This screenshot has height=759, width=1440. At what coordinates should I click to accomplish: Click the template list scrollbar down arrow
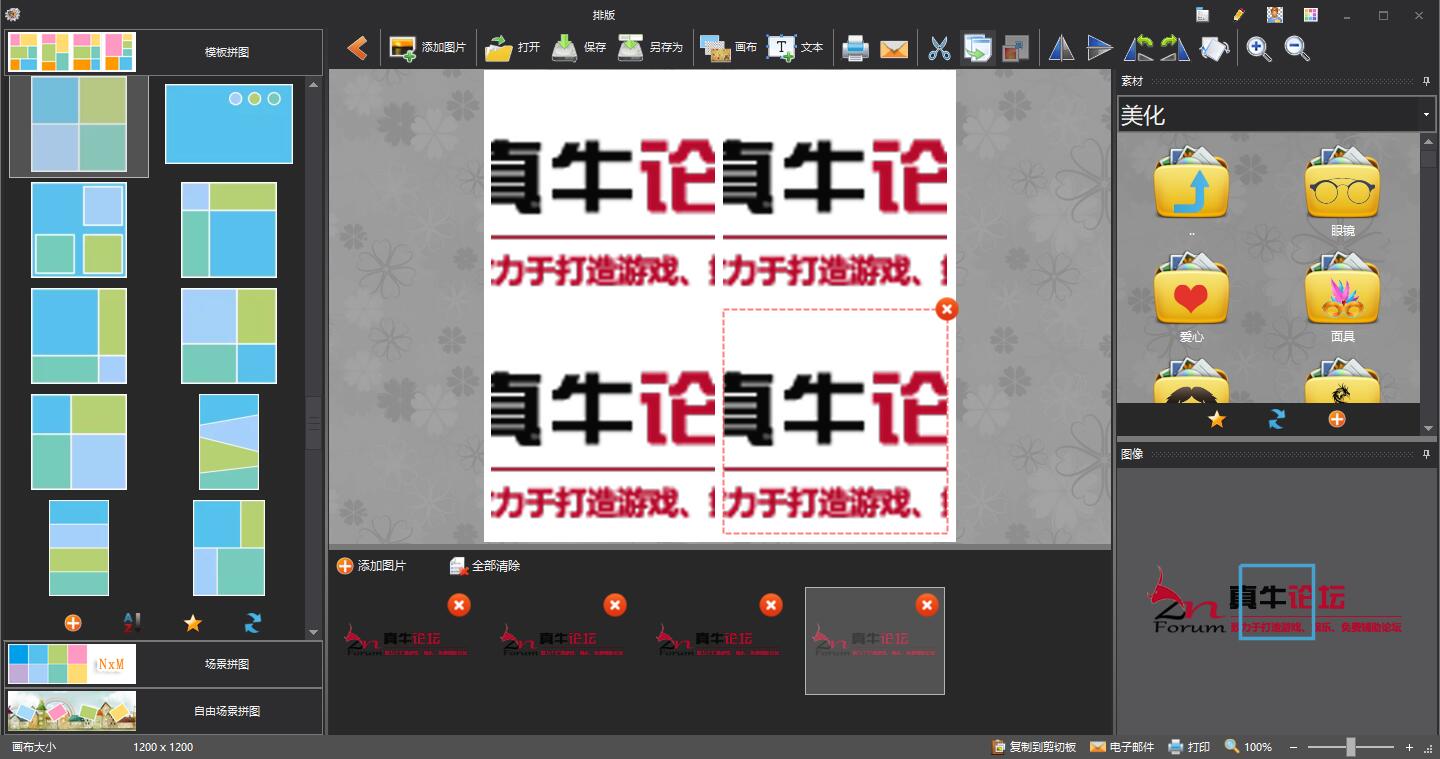313,632
